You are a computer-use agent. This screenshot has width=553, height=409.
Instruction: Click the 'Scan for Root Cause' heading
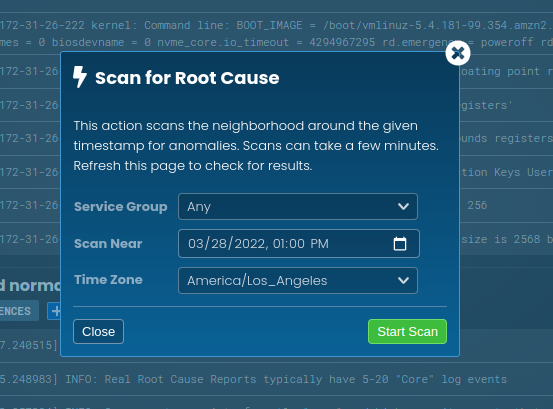187,78
